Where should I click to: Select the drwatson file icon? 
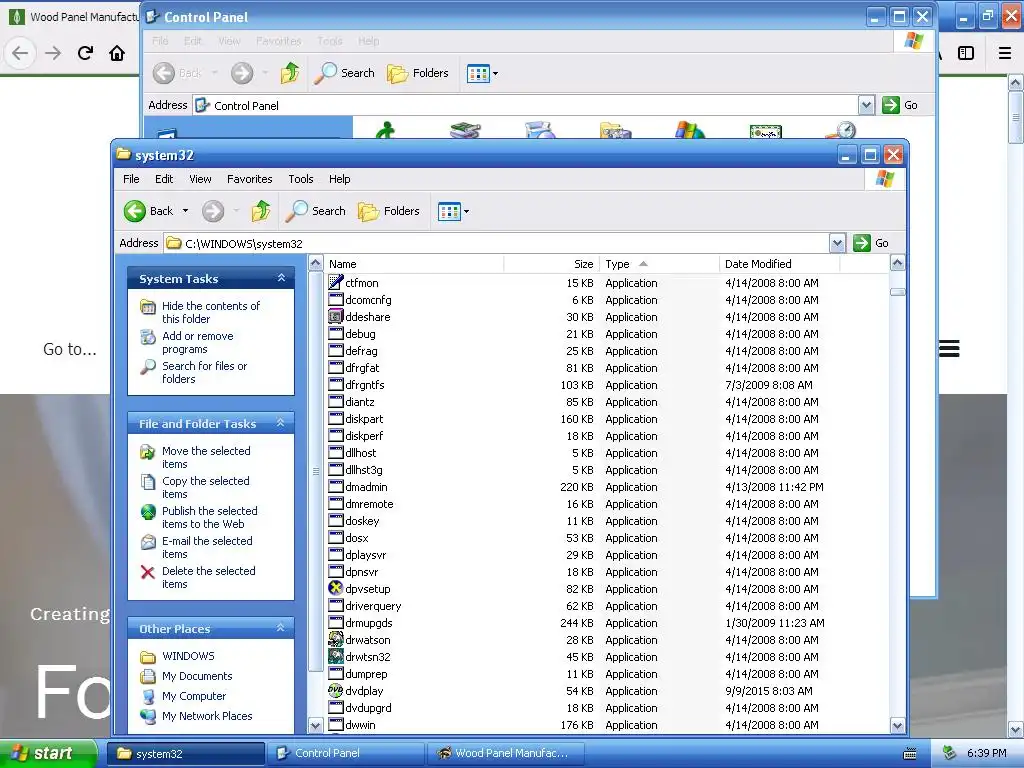336,639
